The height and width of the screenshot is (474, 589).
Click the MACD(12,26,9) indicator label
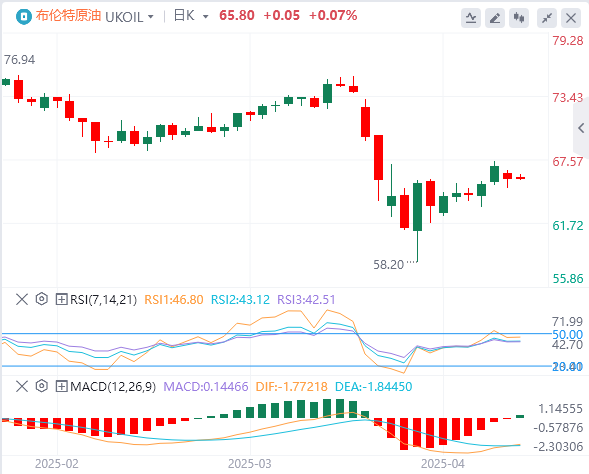(113, 386)
